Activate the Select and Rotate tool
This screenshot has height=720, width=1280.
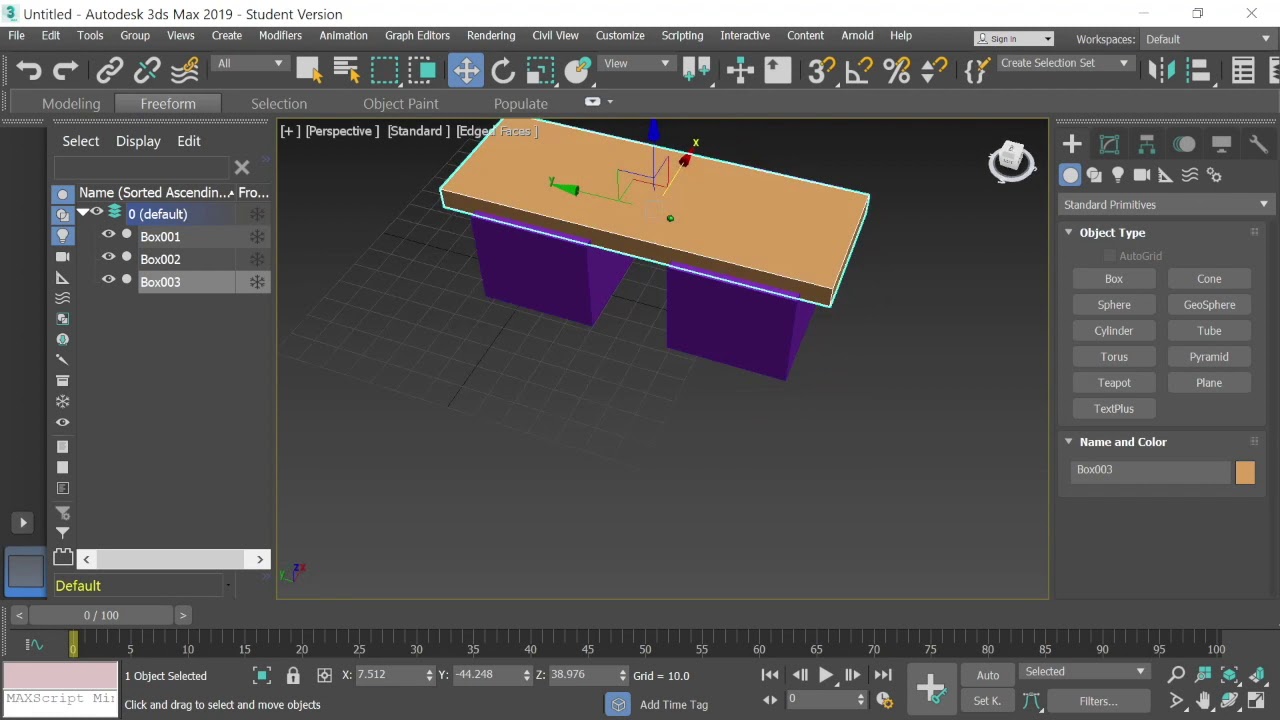point(503,70)
